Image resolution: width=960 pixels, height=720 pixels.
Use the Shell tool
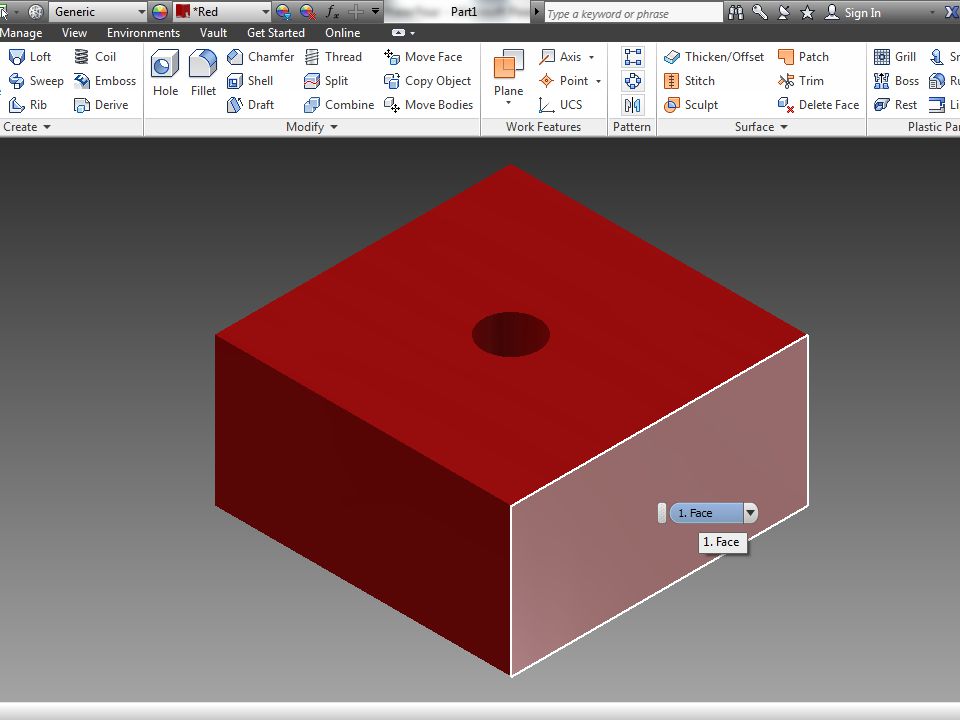tap(250, 81)
